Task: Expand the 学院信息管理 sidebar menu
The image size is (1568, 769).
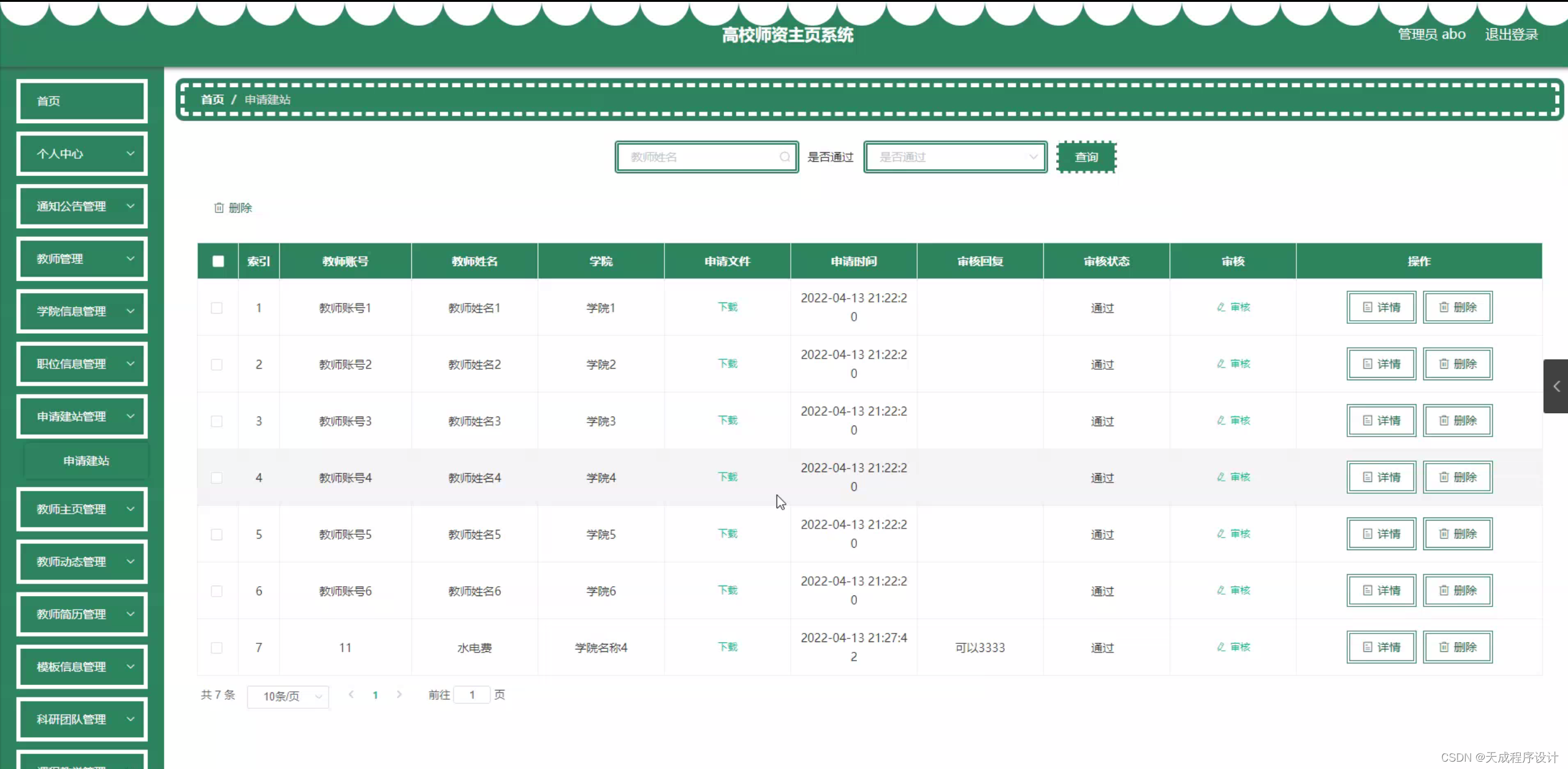Action: coord(82,311)
